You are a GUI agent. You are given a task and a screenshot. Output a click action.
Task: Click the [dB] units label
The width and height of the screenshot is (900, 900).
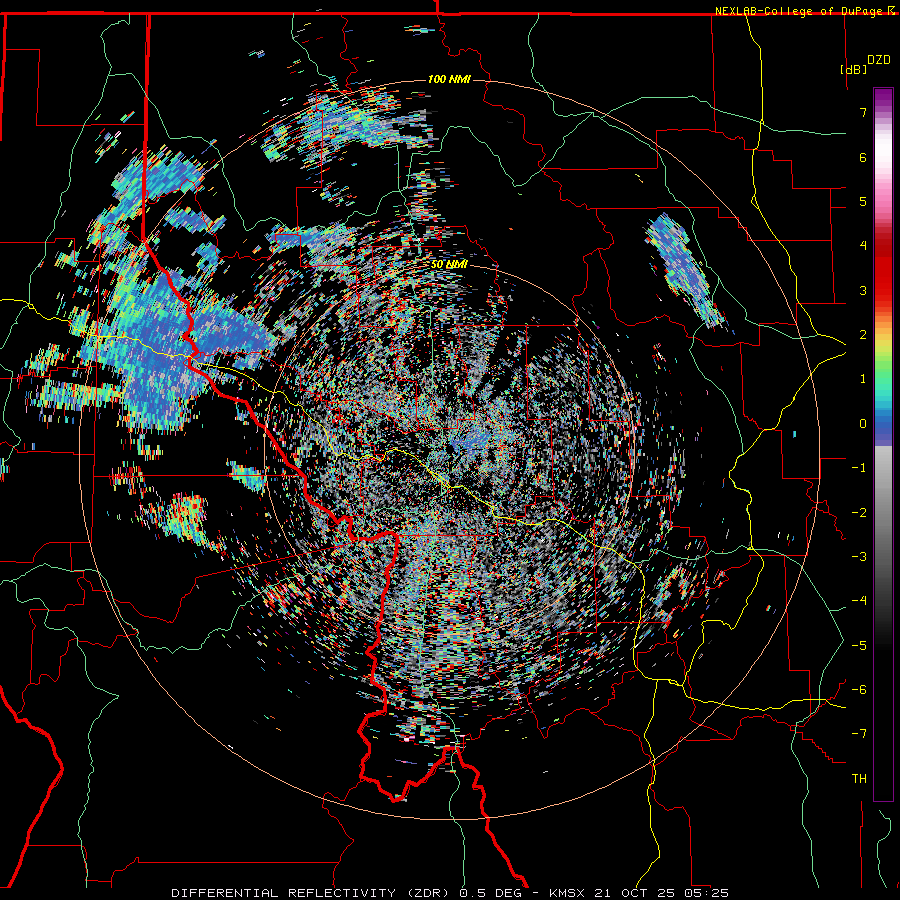pos(854,69)
